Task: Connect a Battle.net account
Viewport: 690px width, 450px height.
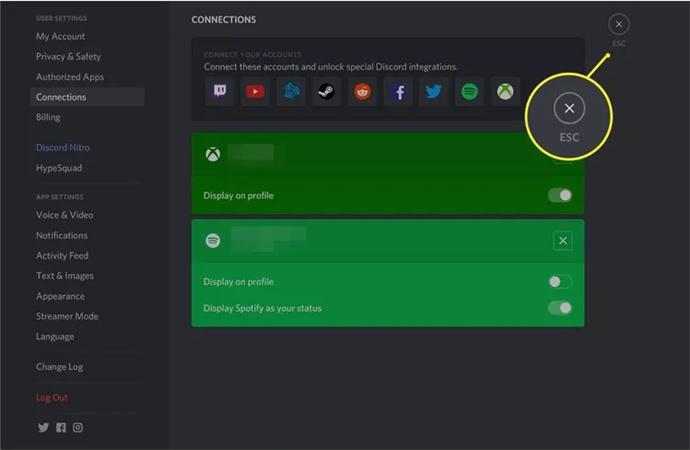Action: (x=291, y=91)
